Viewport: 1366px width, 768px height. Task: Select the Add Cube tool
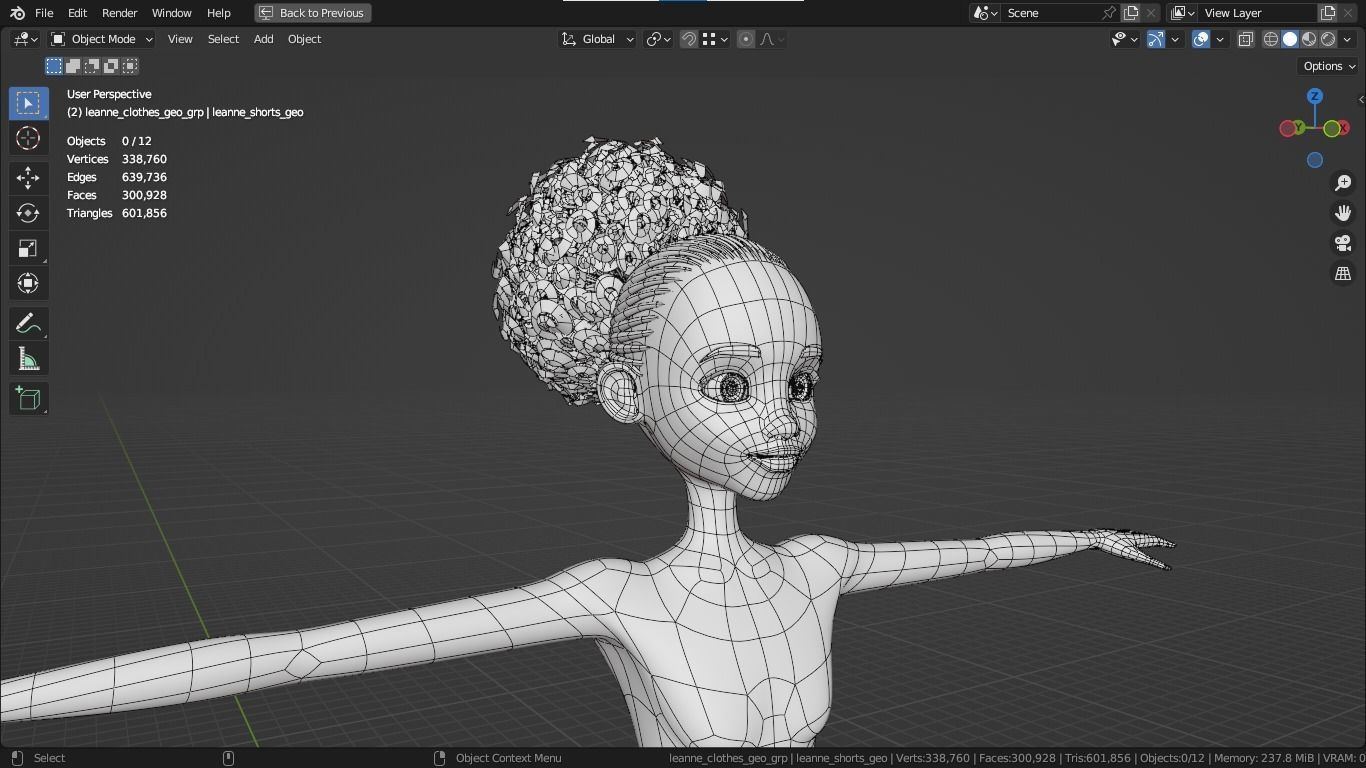tap(28, 399)
